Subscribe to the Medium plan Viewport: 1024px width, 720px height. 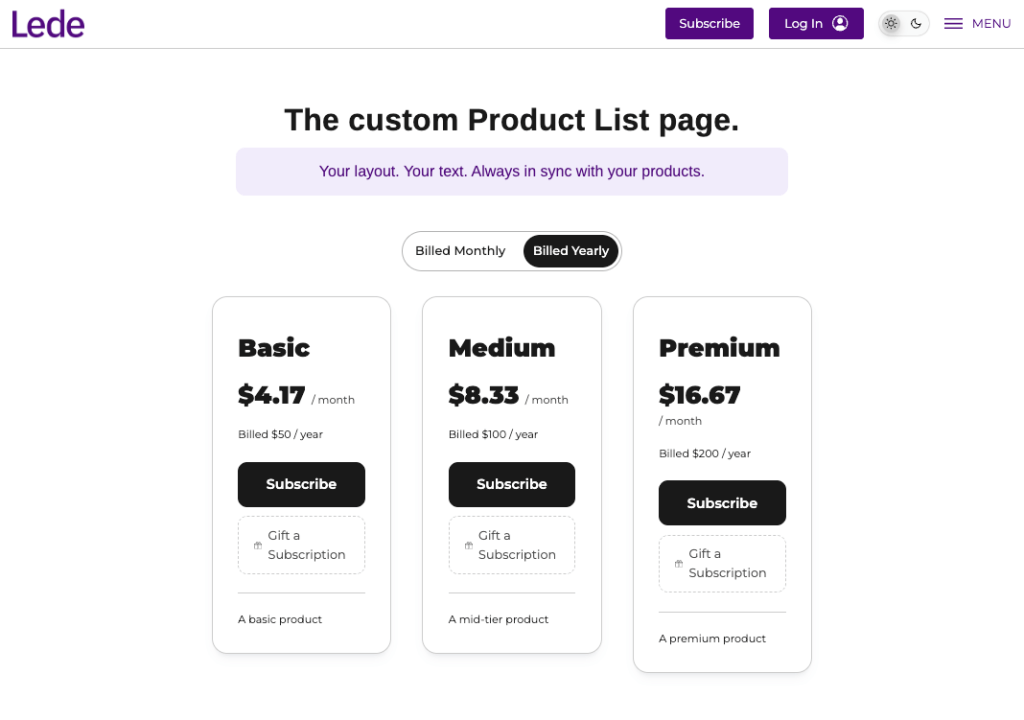point(511,484)
